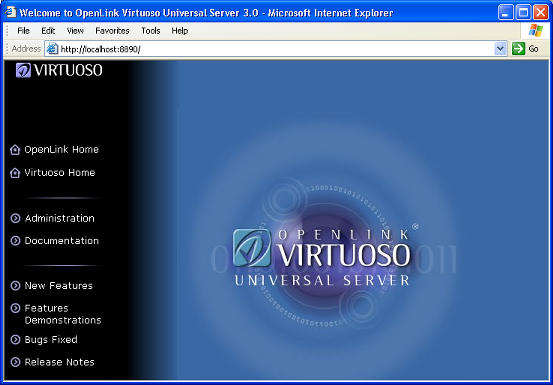553x385 pixels.
Task: Click the page icon in the address bar
Action: click(x=52, y=49)
